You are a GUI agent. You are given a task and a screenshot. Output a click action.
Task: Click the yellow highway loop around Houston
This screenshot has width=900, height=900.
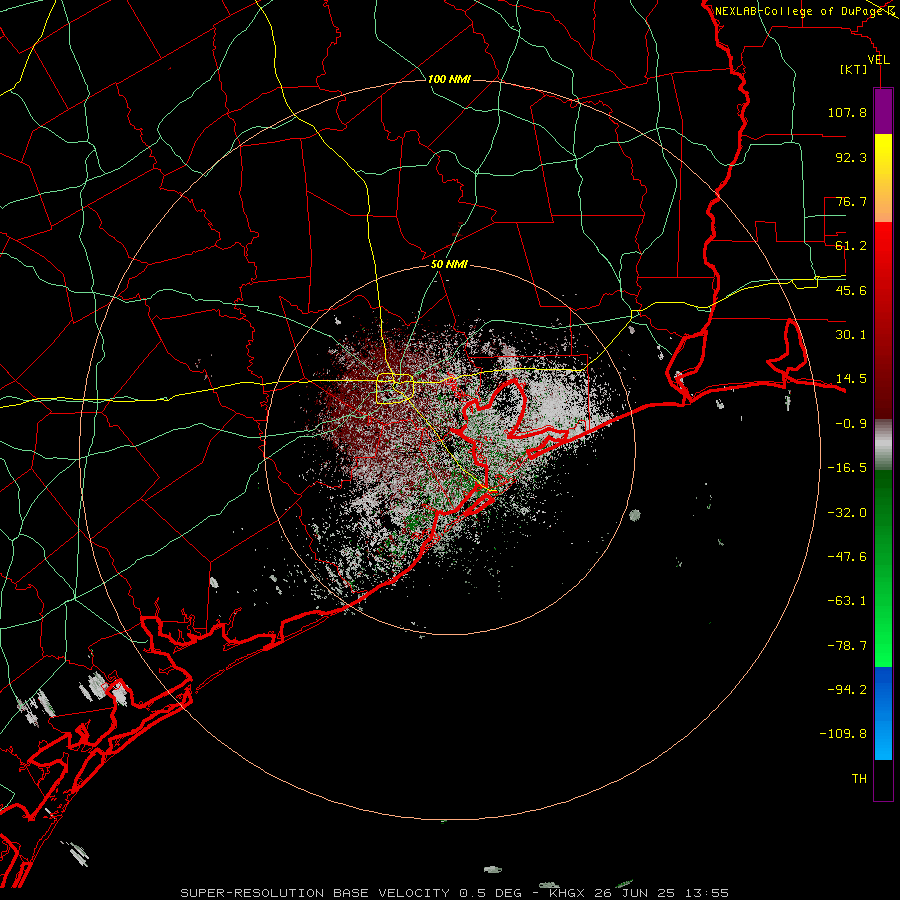tap(395, 389)
